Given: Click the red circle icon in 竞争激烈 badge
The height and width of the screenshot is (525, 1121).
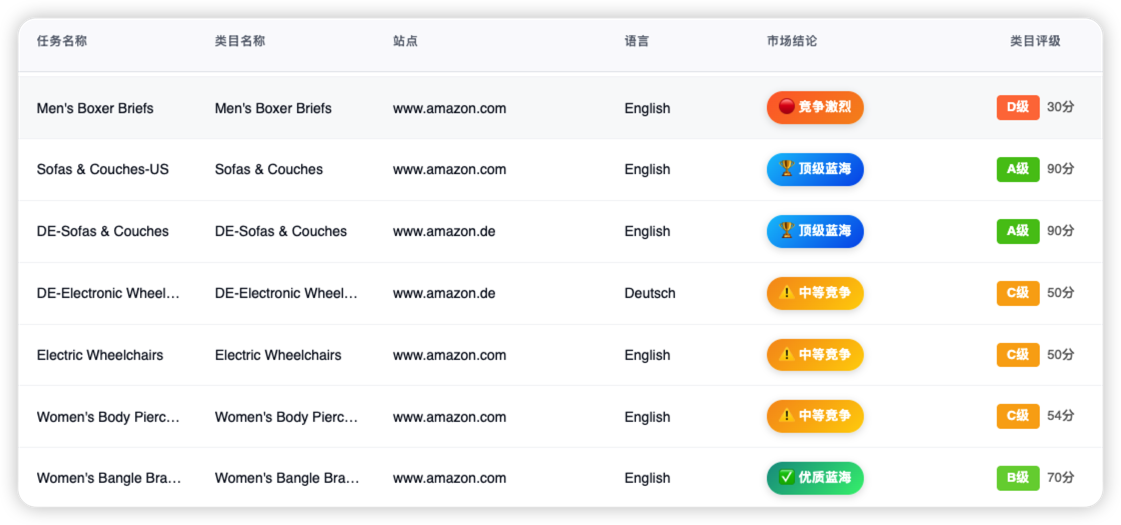Looking at the screenshot, I should (786, 107).
